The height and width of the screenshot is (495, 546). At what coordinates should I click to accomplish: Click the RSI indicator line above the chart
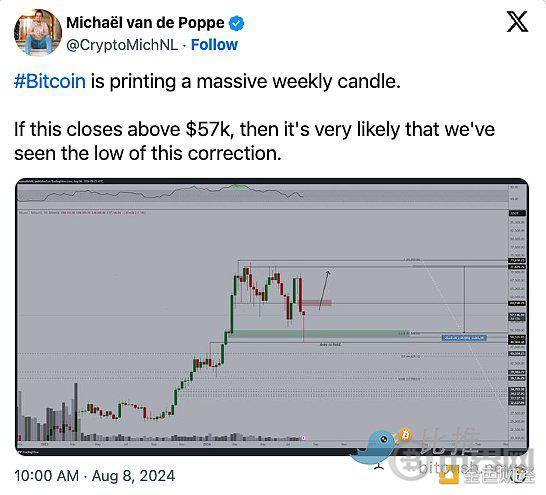pyautogui.click(x=160, y=193)
